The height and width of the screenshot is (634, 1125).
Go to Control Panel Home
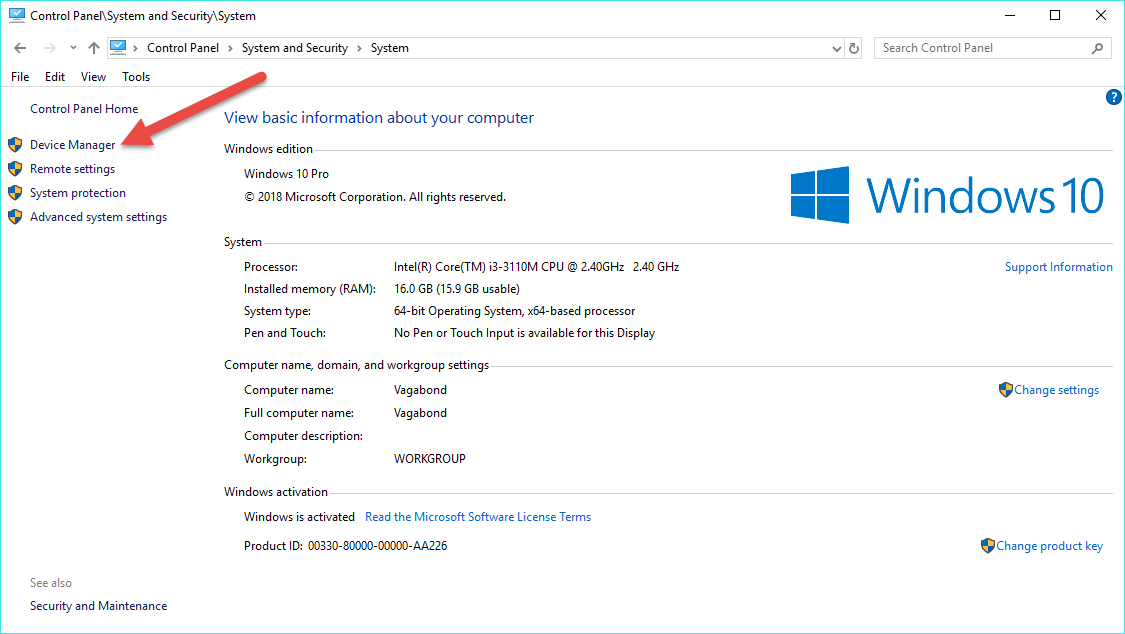84,109
